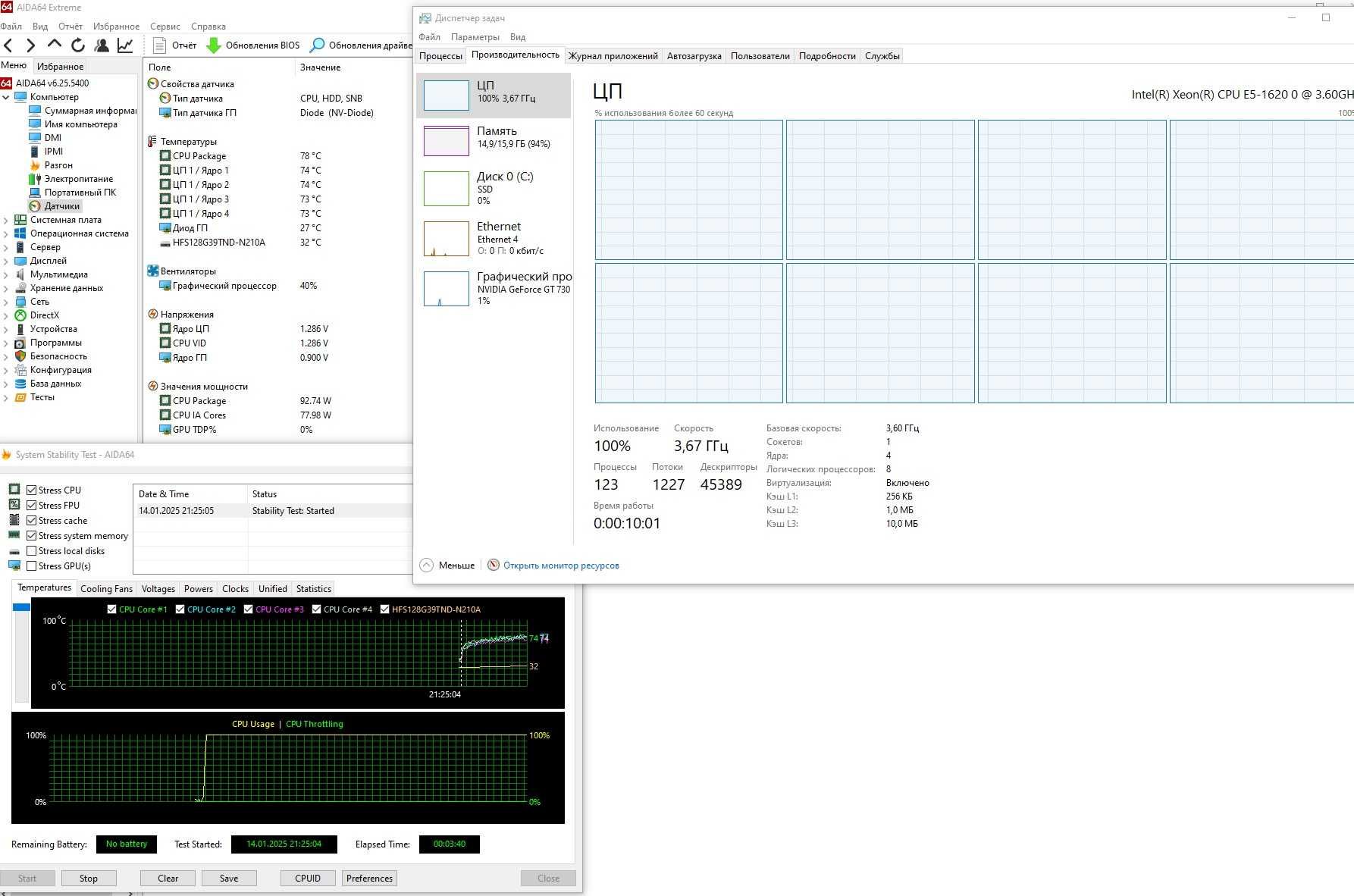Image resolution: width=1354 pixels, height=896 pixels.
Task: Click AIDA64 user/favorites toolbar icon
Action: [101, 45]
